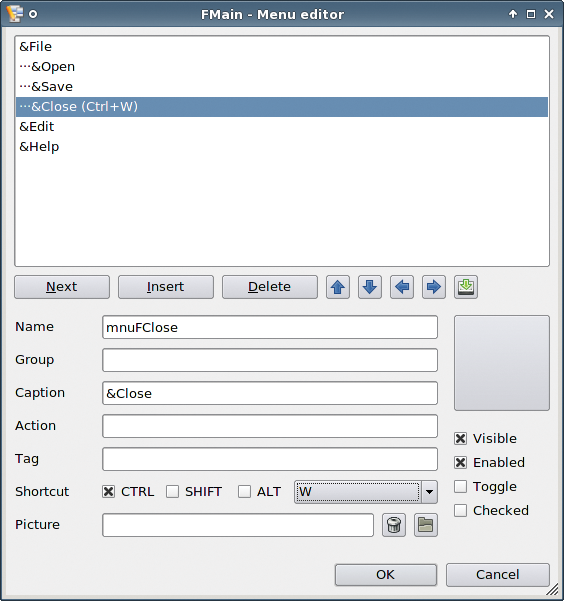Browse for a picture with the folder icon
The height and width of the screenshot is (601, 564).
coord(426,525)
